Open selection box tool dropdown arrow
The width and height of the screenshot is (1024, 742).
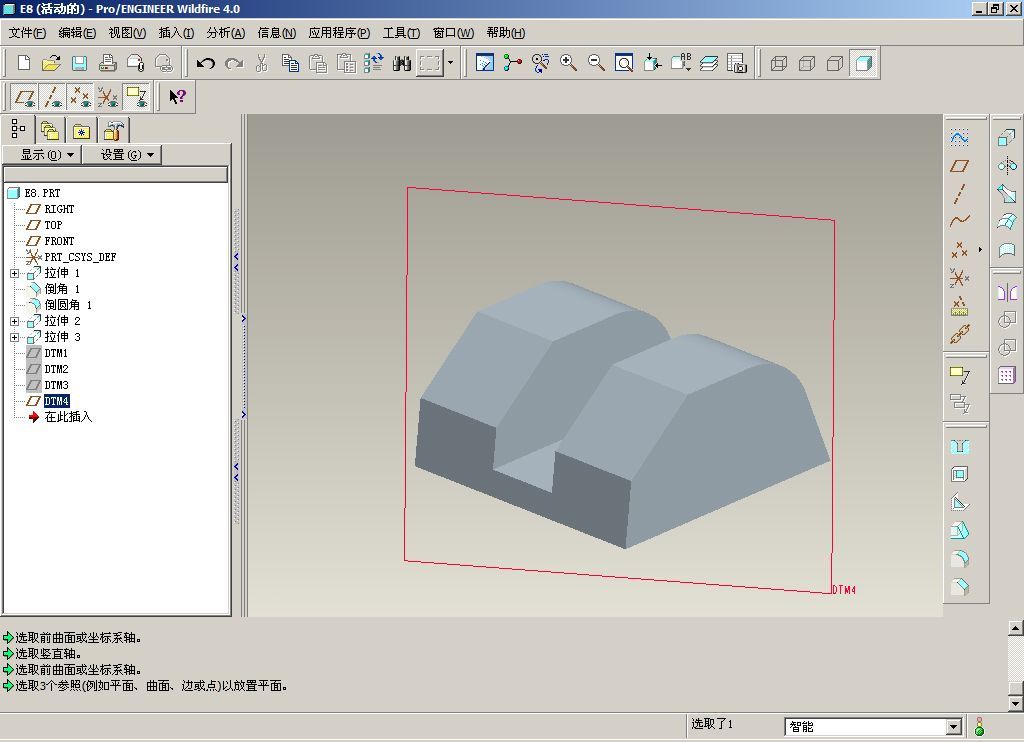tap(450, 63)
